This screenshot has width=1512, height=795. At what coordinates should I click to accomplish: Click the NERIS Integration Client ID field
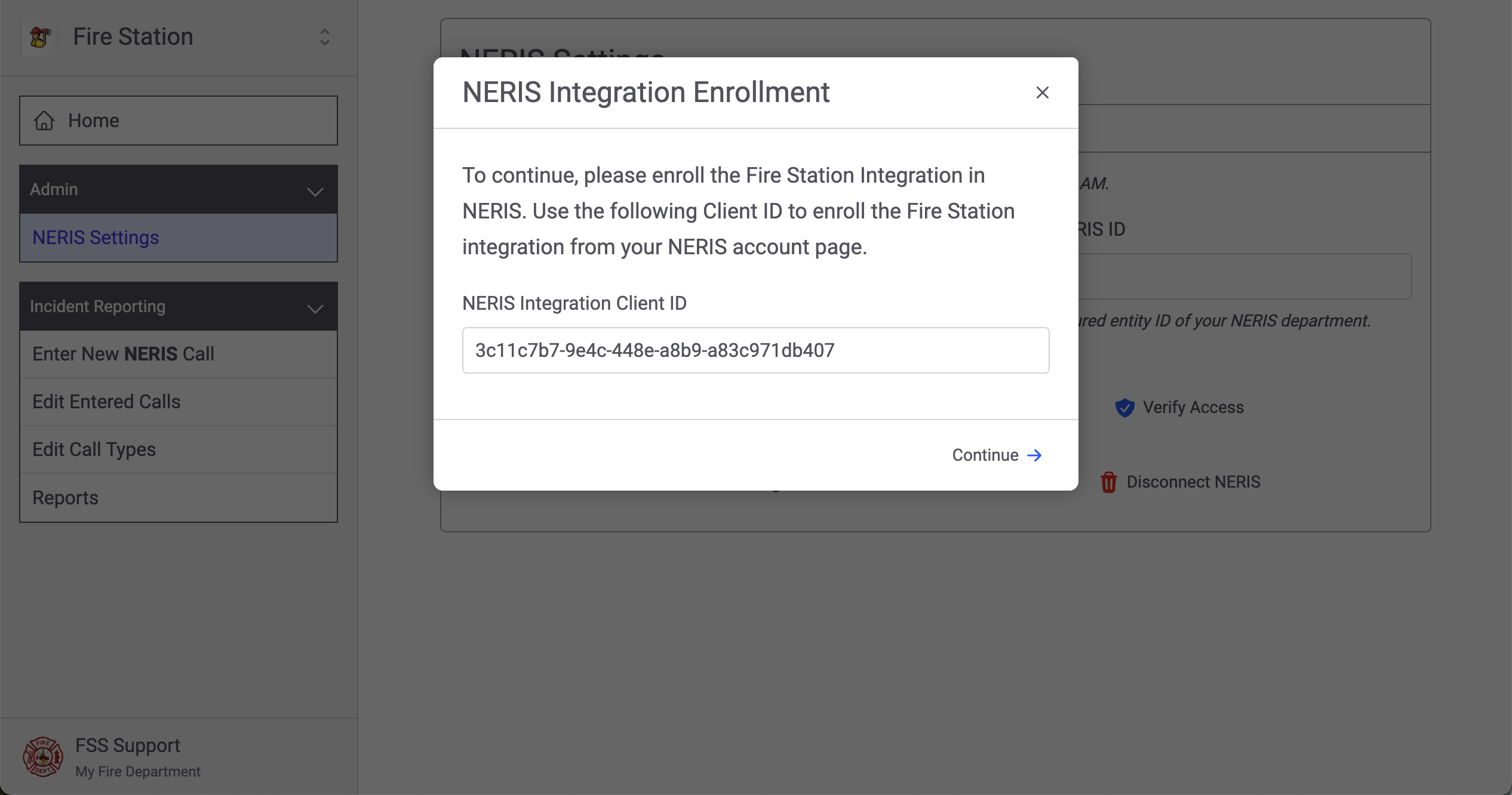click(755, 350)
